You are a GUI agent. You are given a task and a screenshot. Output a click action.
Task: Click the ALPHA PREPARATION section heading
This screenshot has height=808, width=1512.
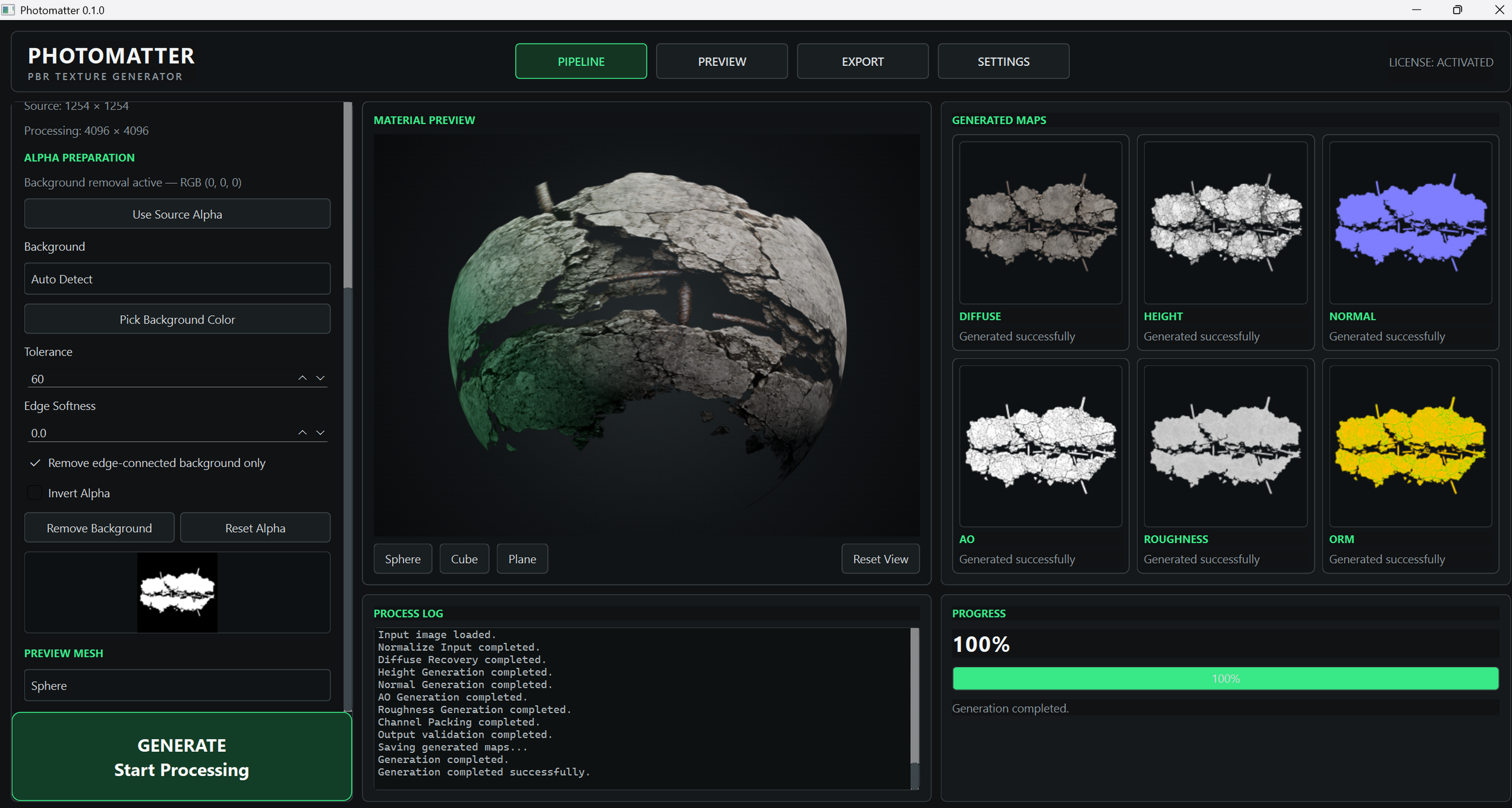[x=79, y=157]
